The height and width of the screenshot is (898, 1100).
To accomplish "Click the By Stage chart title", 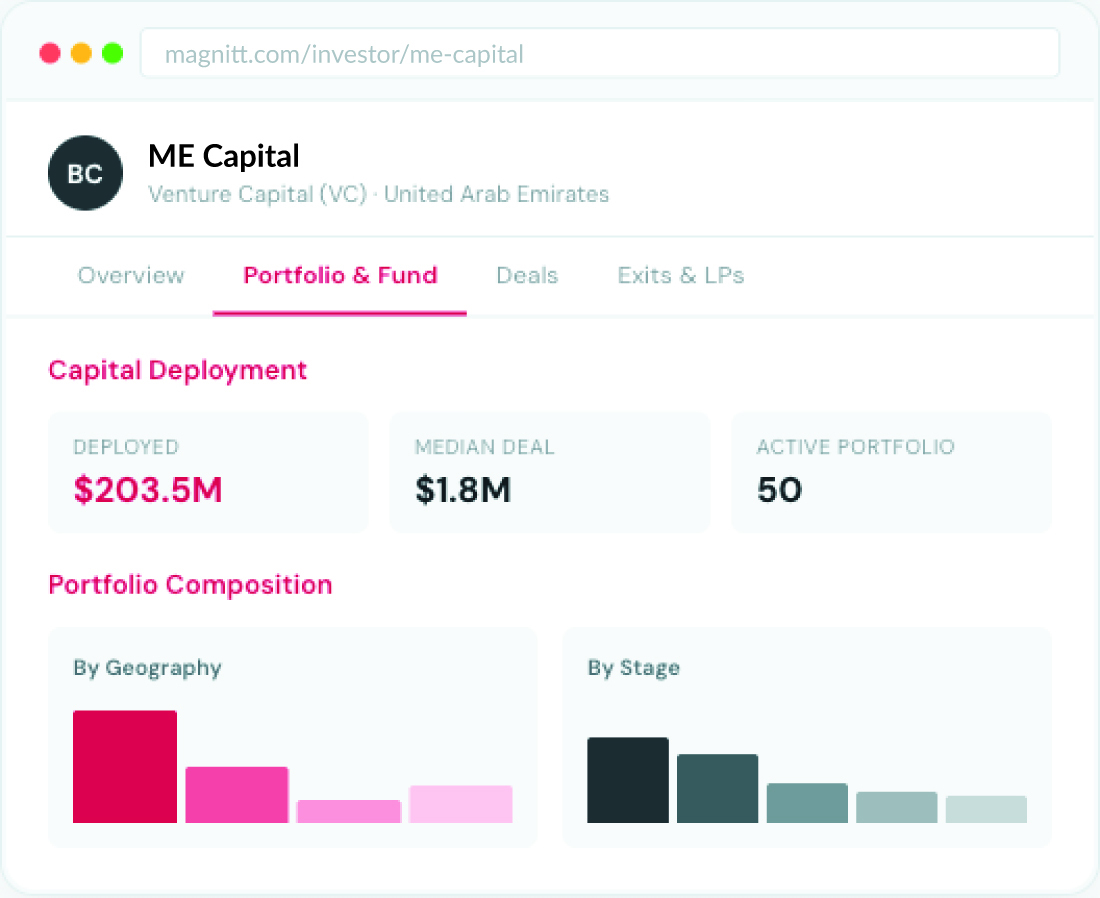I will point(634,668).
